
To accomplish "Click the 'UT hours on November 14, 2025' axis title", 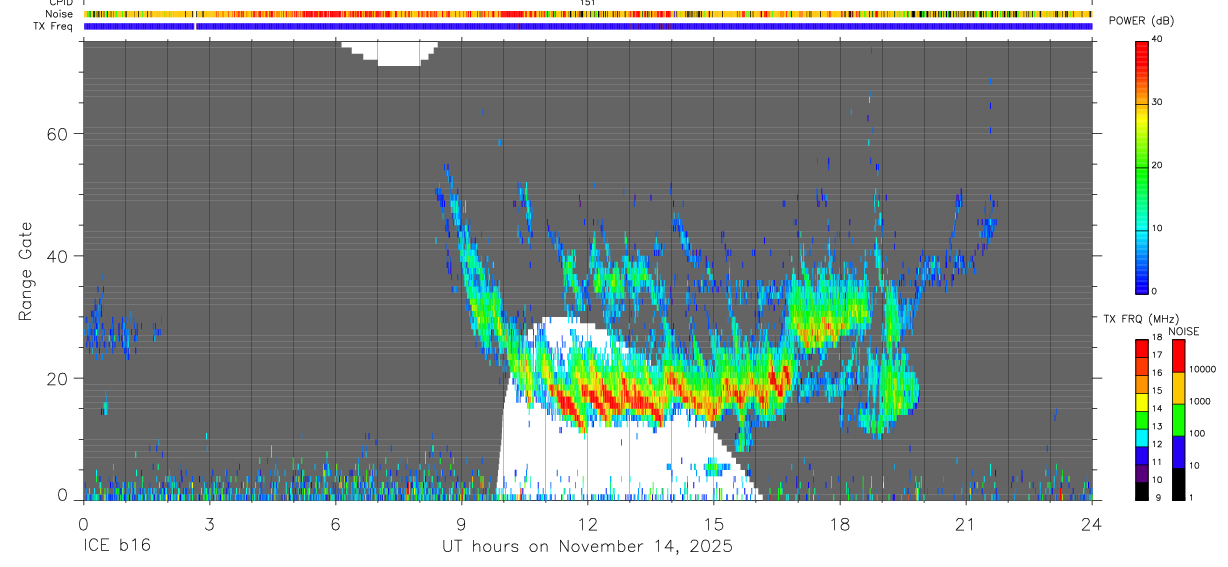I will click(x=588, y=547).
